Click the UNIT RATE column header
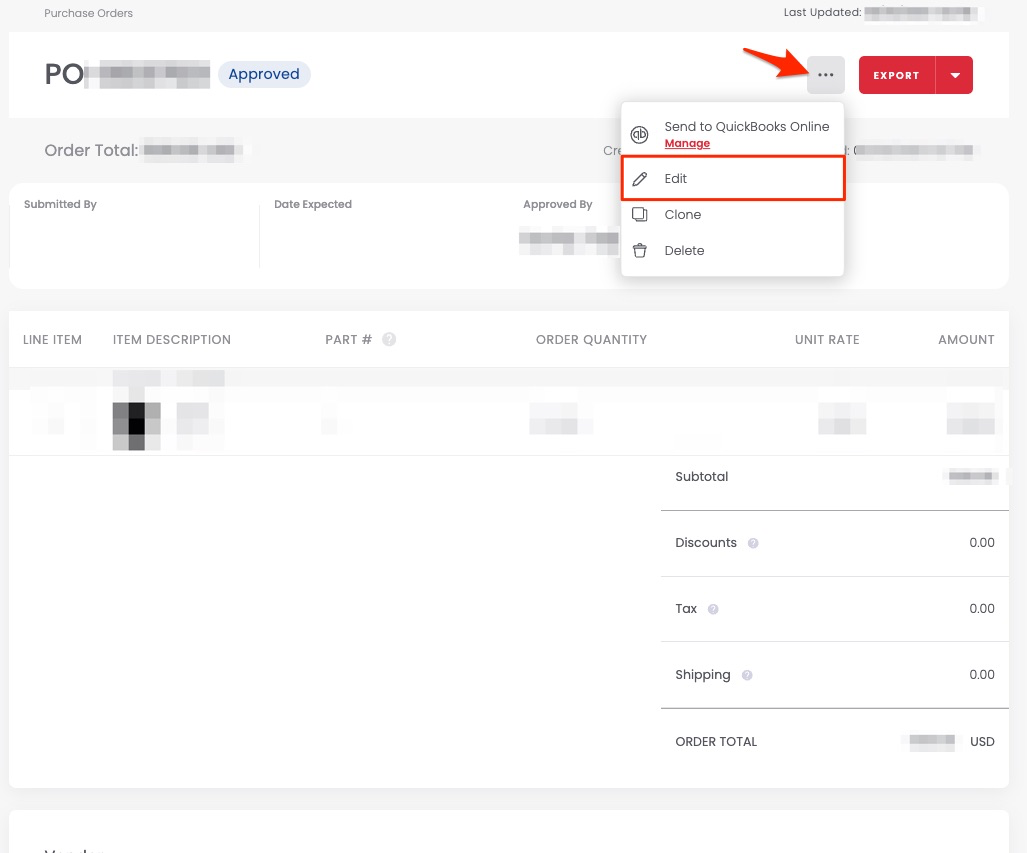Screen dimensions: 1027x853 pyautogui.click(x=827, y=340)
